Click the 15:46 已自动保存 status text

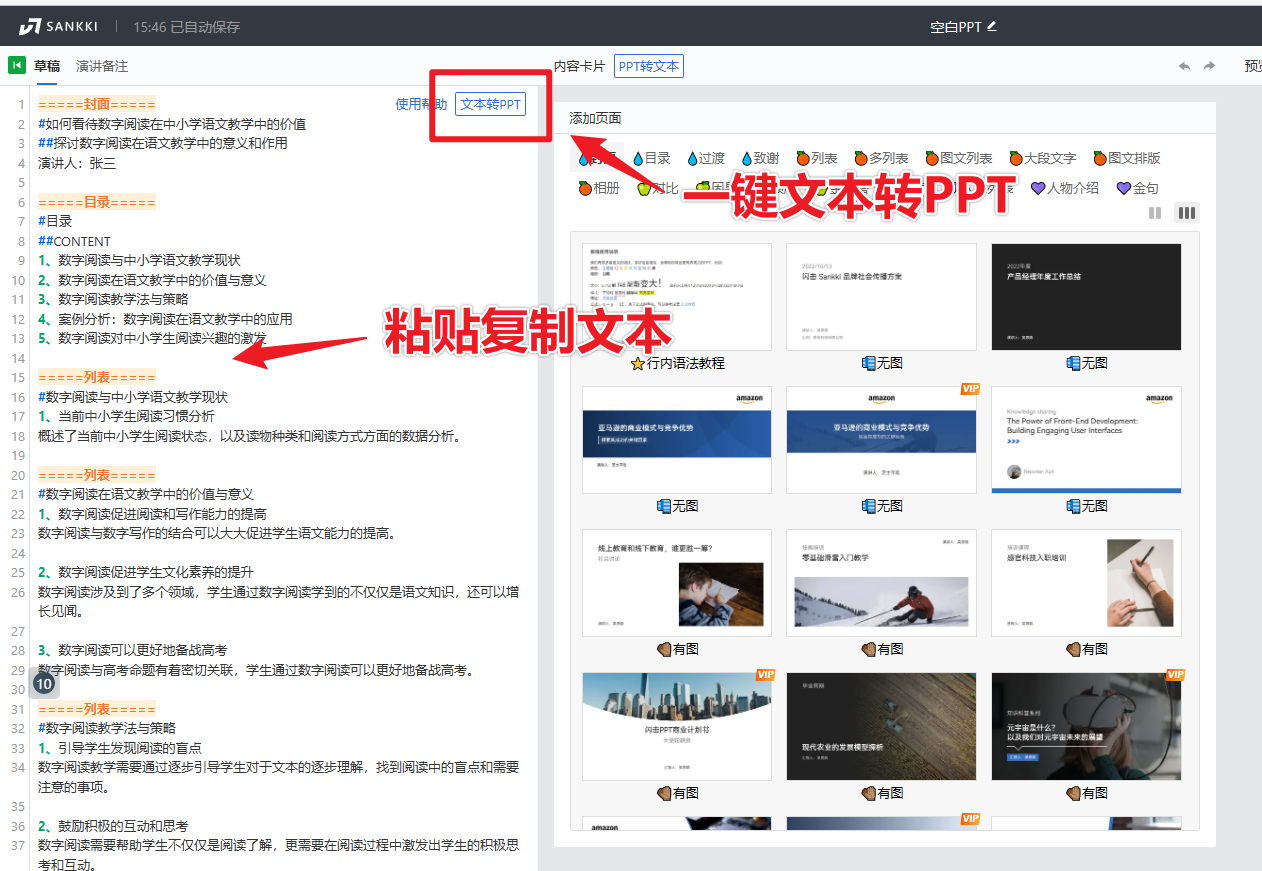pyautogui.click(x=187, y=27)
